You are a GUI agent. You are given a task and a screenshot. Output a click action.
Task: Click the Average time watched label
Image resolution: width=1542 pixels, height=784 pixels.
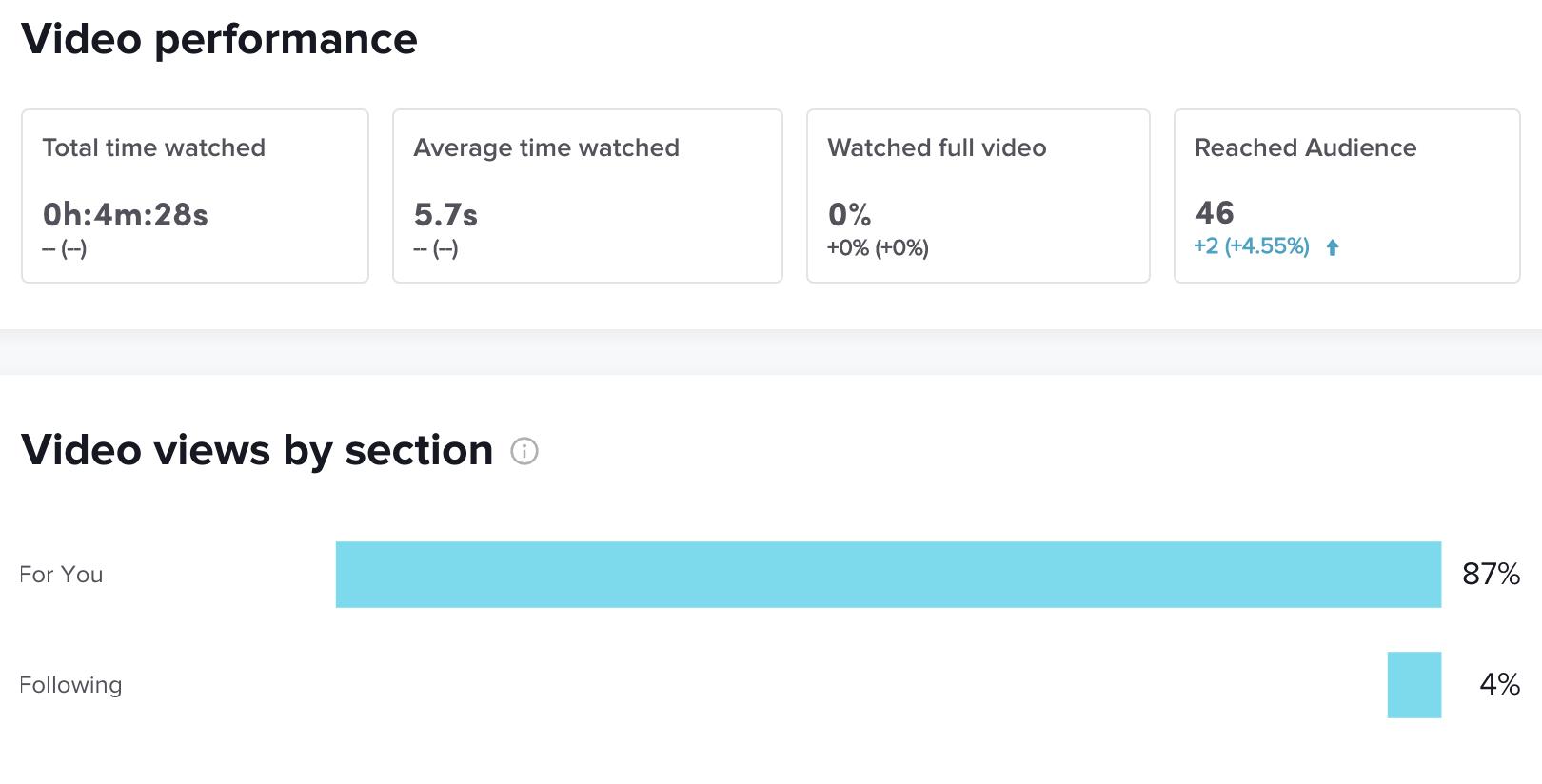(x=546, y=147)
